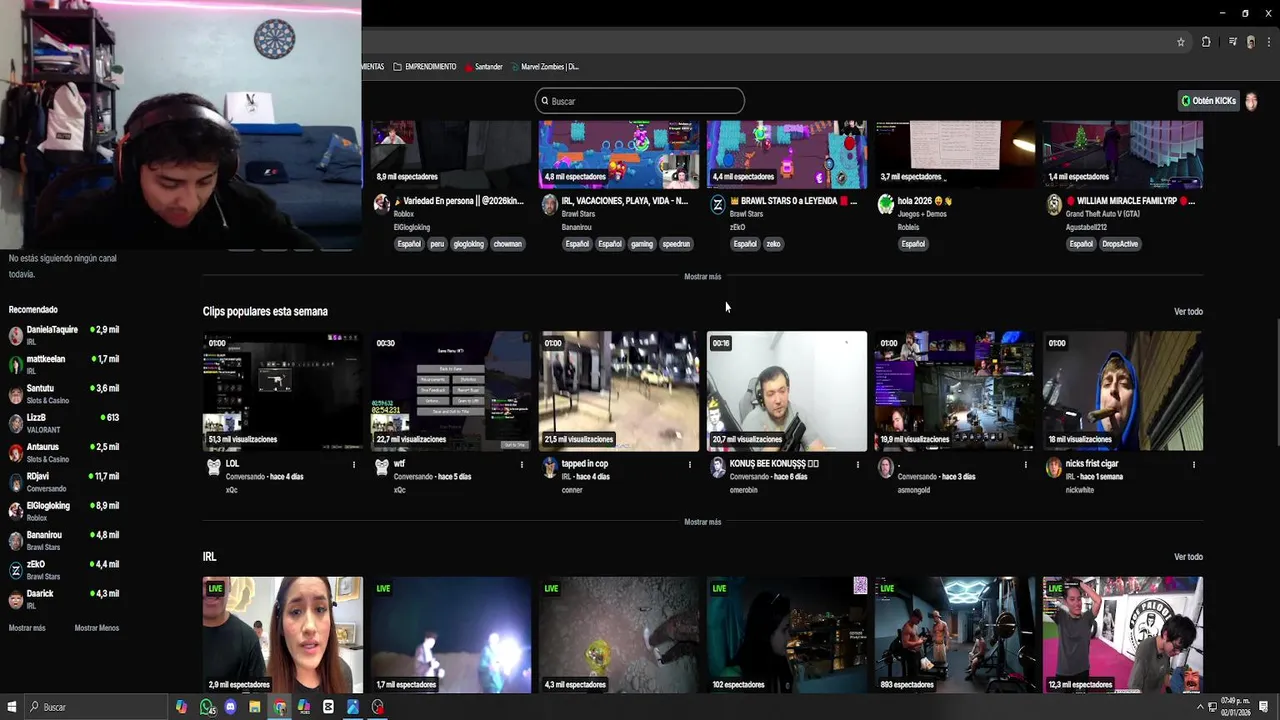Viewport: 1280px width, 720px height.
Task: Show more recommended channels in sidebar
Action: coord(27,628)
